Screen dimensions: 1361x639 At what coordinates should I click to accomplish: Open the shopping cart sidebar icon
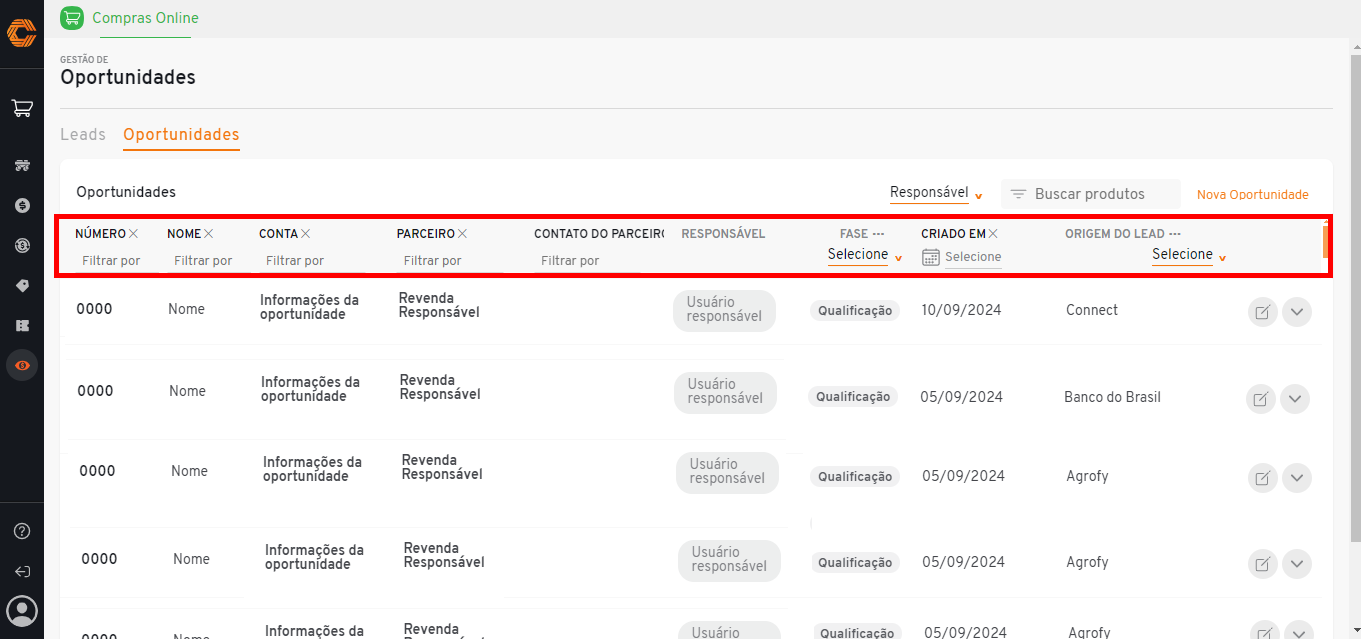click(x=22, y=108)
